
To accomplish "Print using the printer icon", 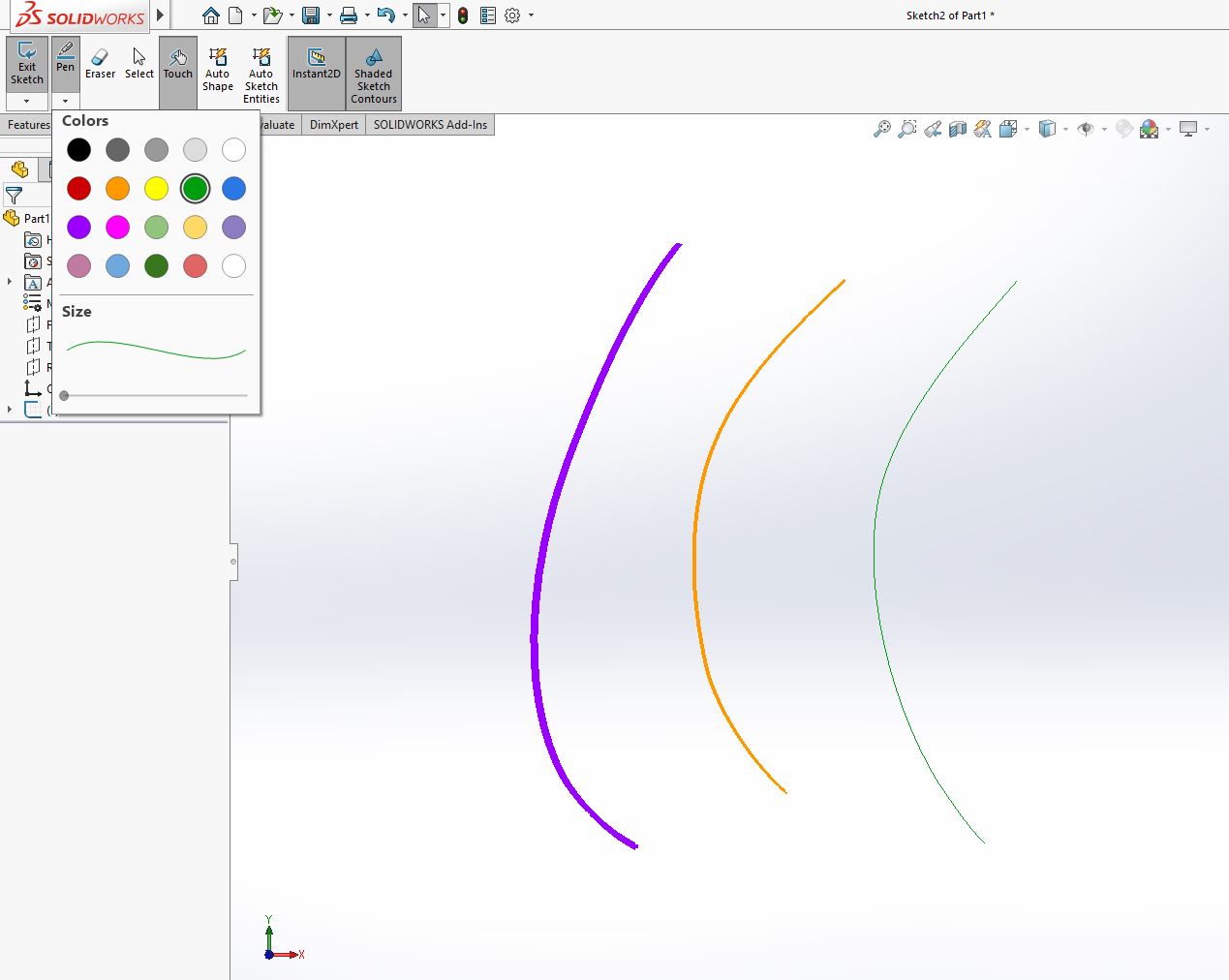I will click(349, 15).
